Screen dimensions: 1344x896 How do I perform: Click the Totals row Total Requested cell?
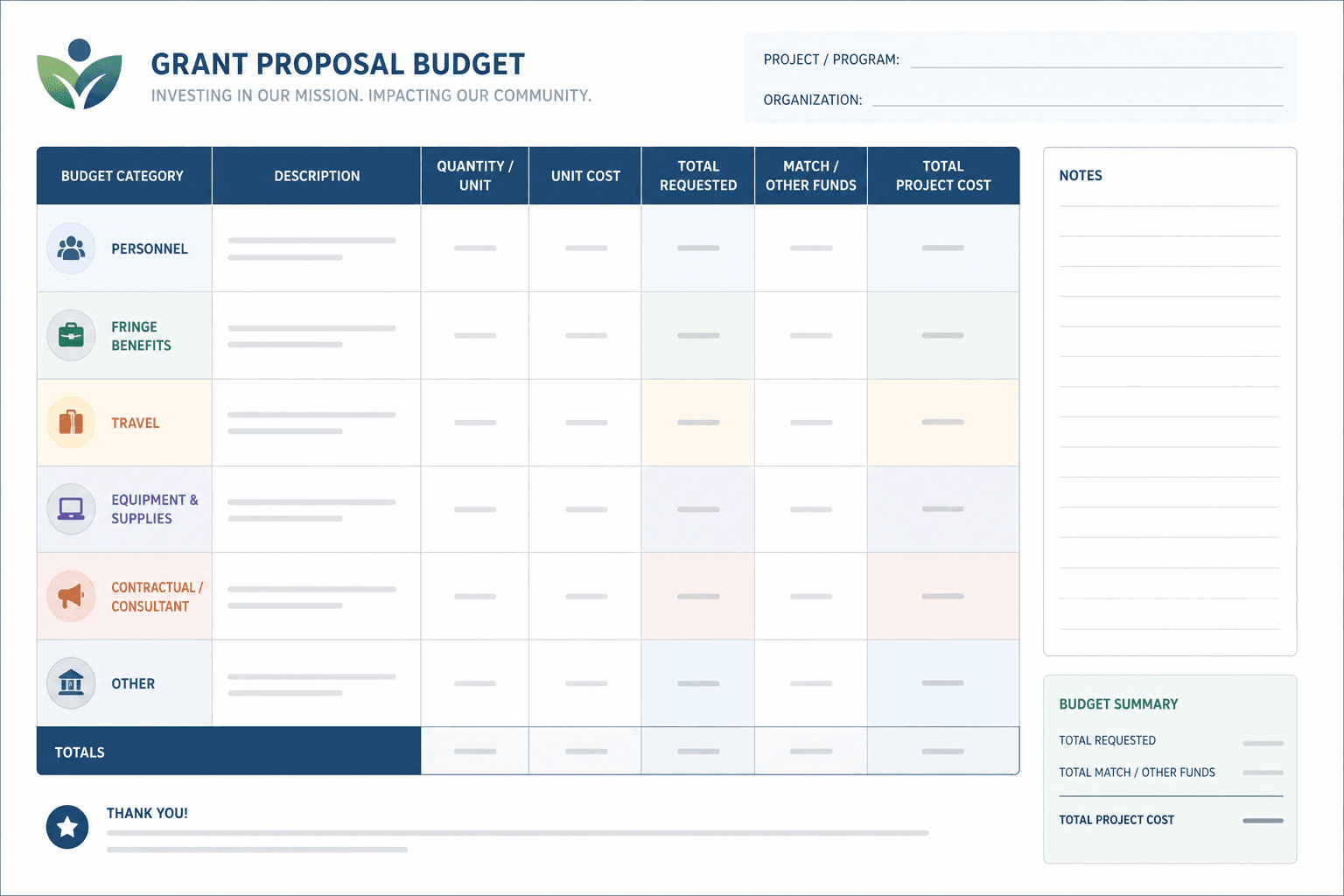(x=698, y=751)
